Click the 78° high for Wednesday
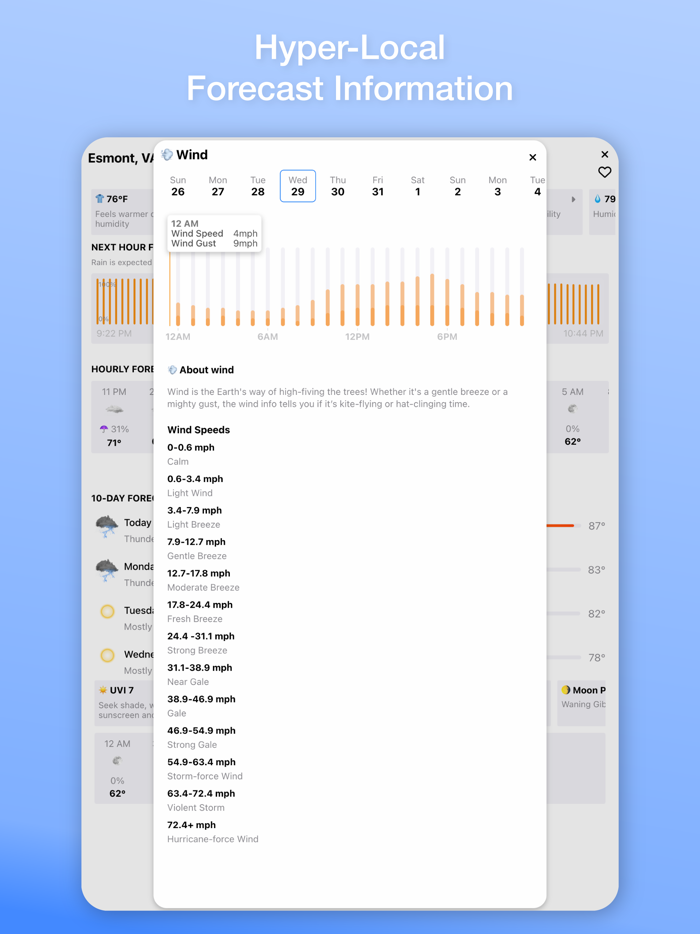The image size is (700, 934). coord(597,658)
